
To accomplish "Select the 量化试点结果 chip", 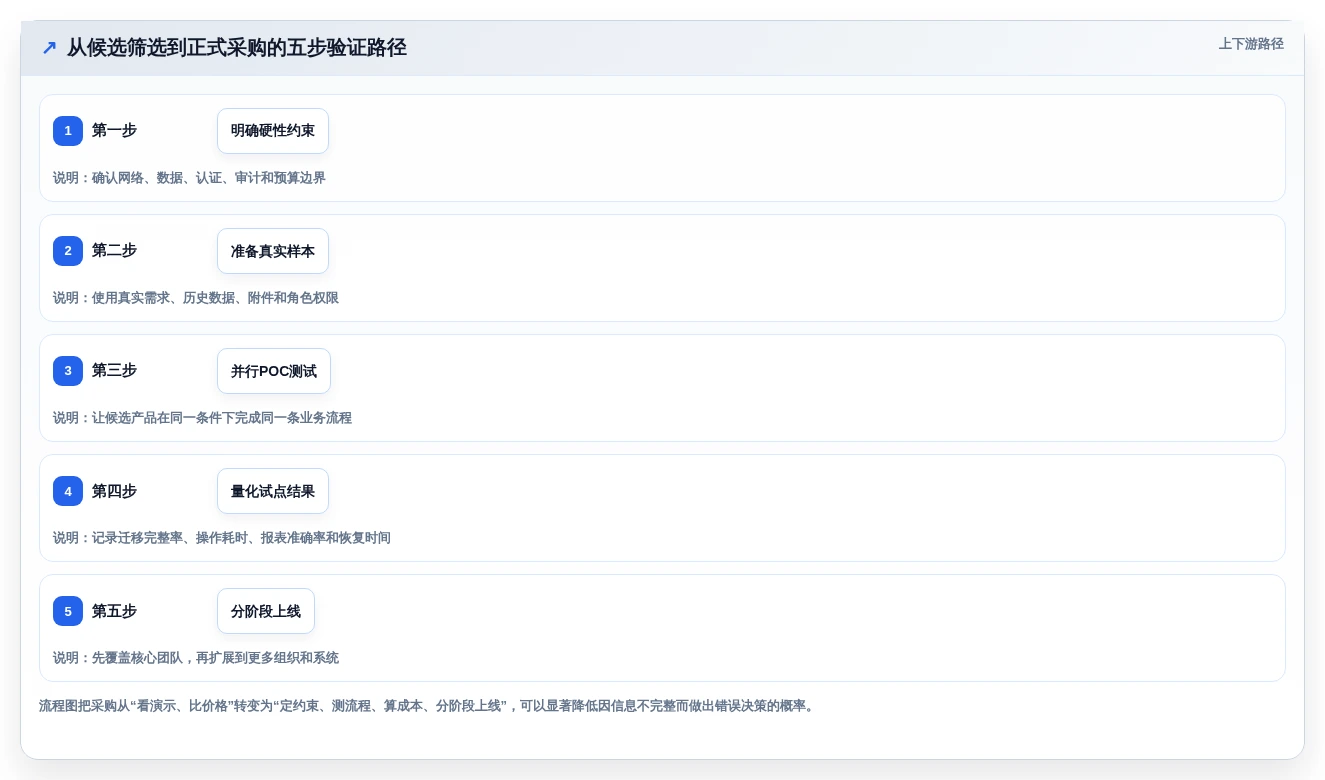I will point(273,491).
